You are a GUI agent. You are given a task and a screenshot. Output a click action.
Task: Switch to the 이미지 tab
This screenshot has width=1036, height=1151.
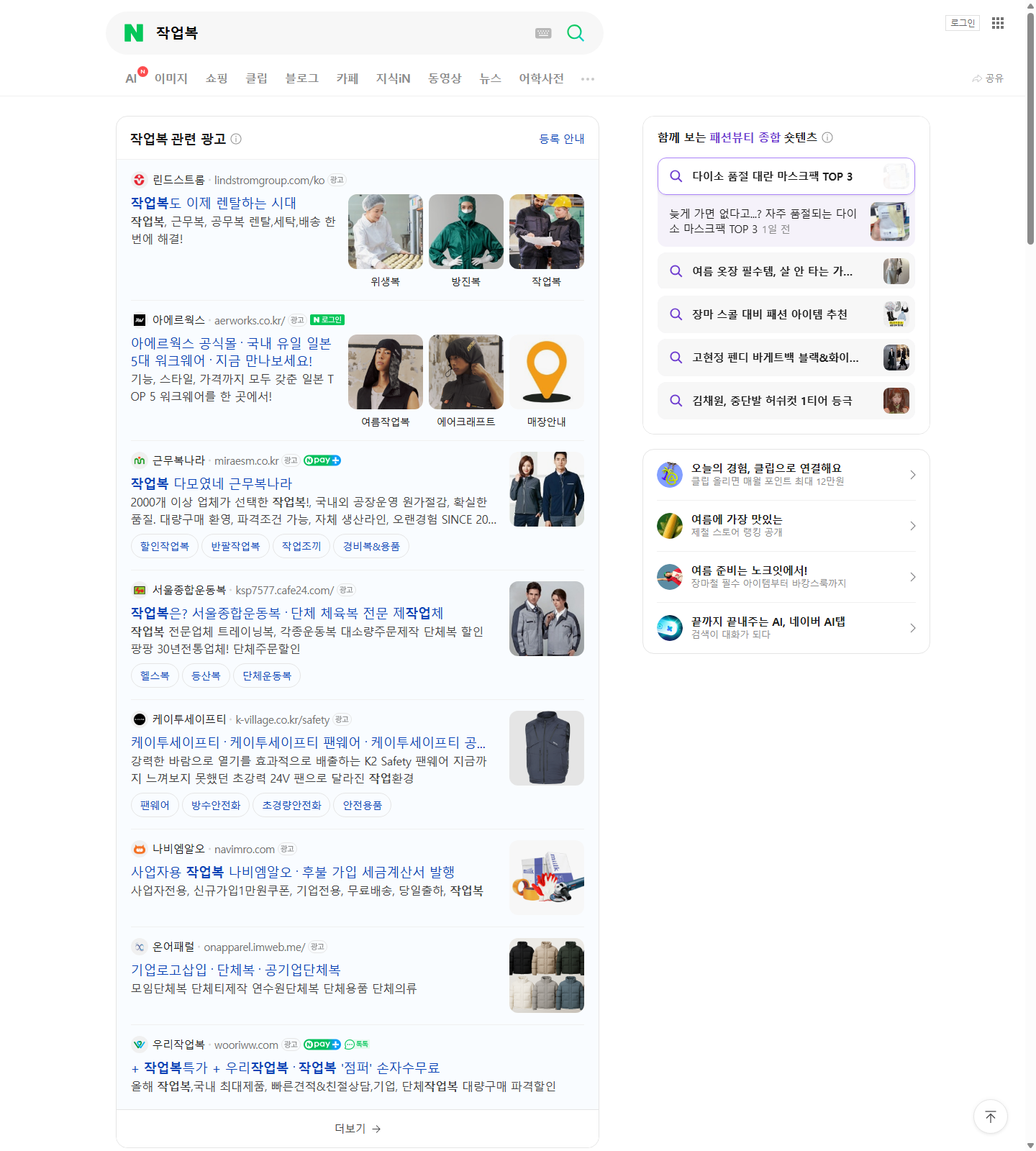coord(171,78)
